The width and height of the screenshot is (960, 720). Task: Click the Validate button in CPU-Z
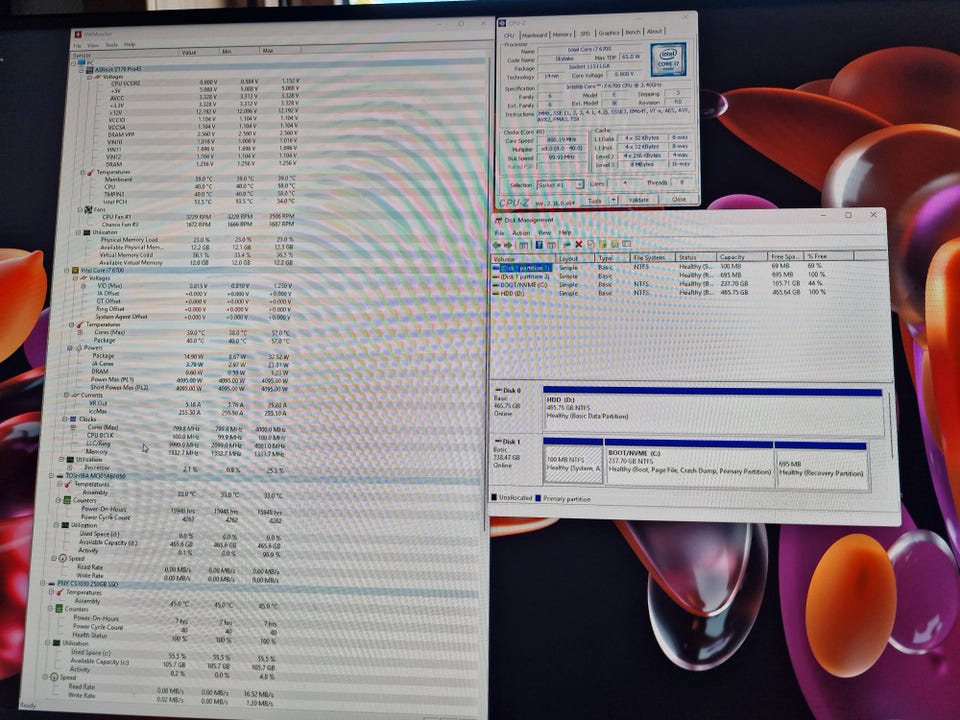click(639, 200)
